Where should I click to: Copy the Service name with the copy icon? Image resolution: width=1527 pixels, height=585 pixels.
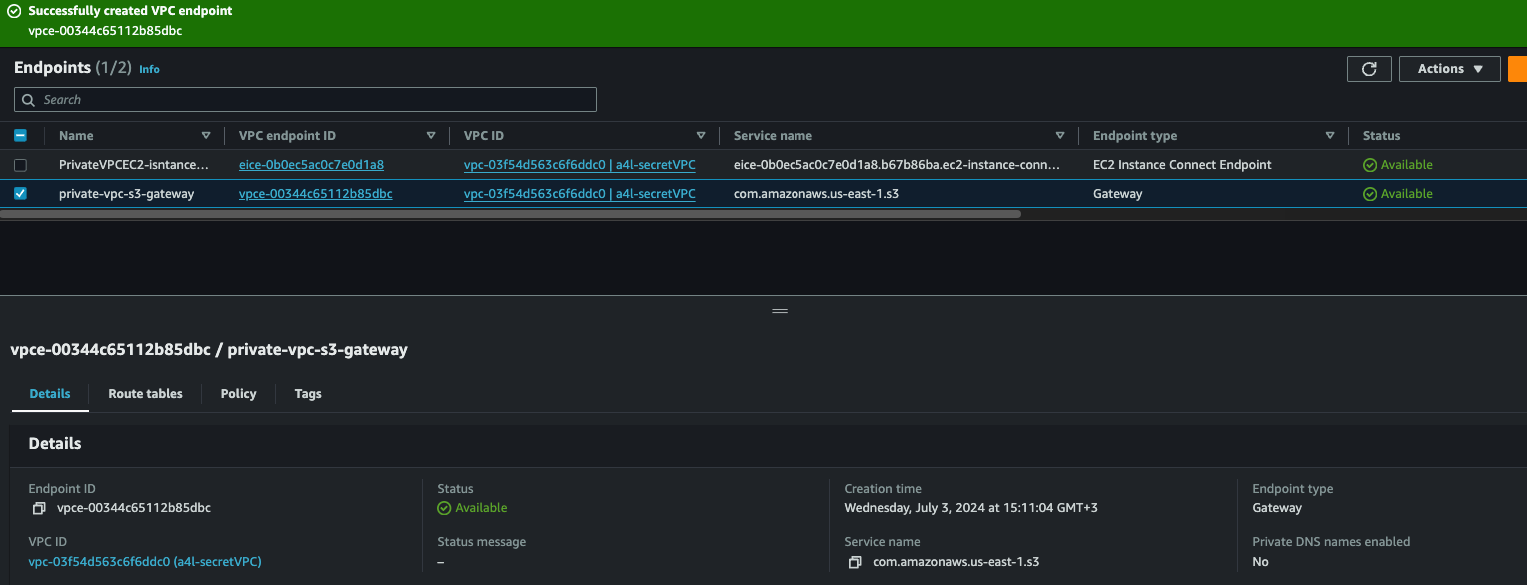click(855, 562)
